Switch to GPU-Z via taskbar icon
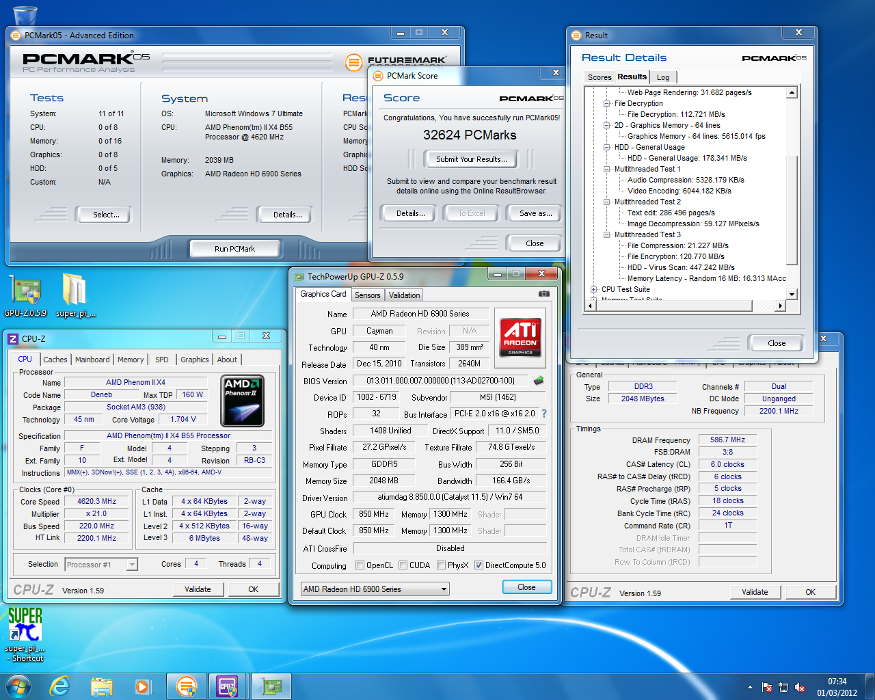 271,687
